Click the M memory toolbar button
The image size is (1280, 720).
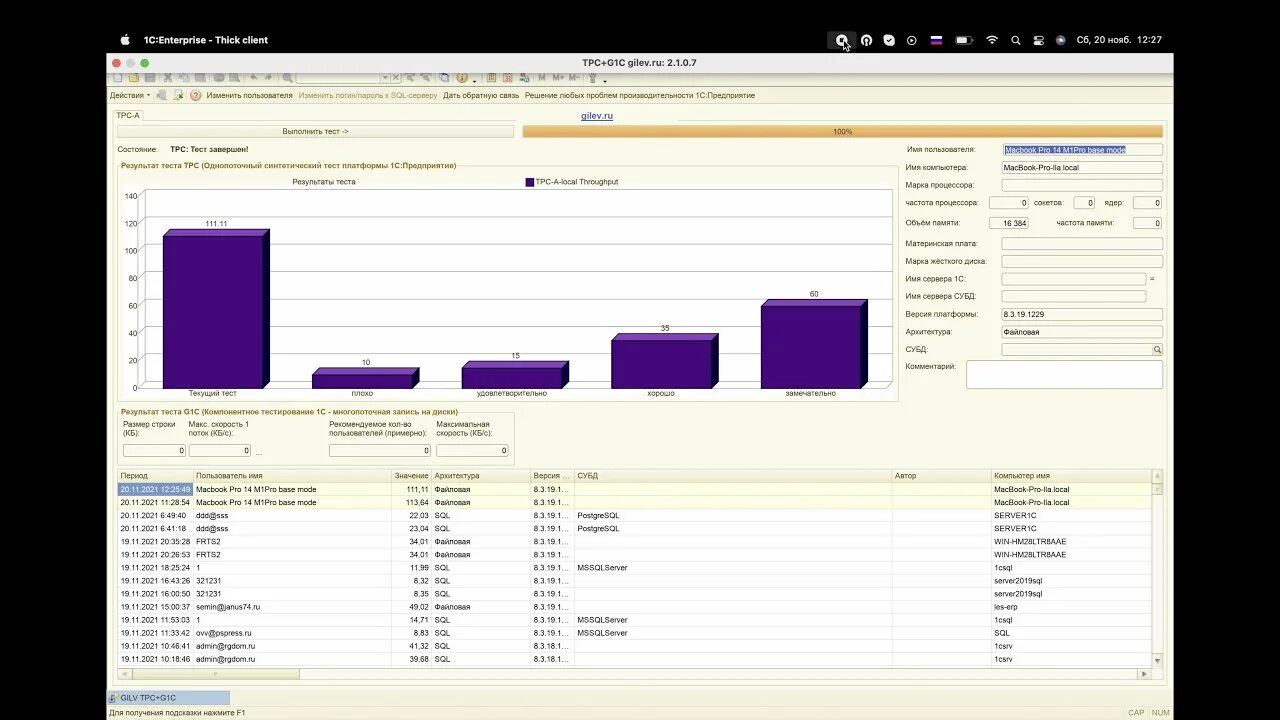pos(542,77)
